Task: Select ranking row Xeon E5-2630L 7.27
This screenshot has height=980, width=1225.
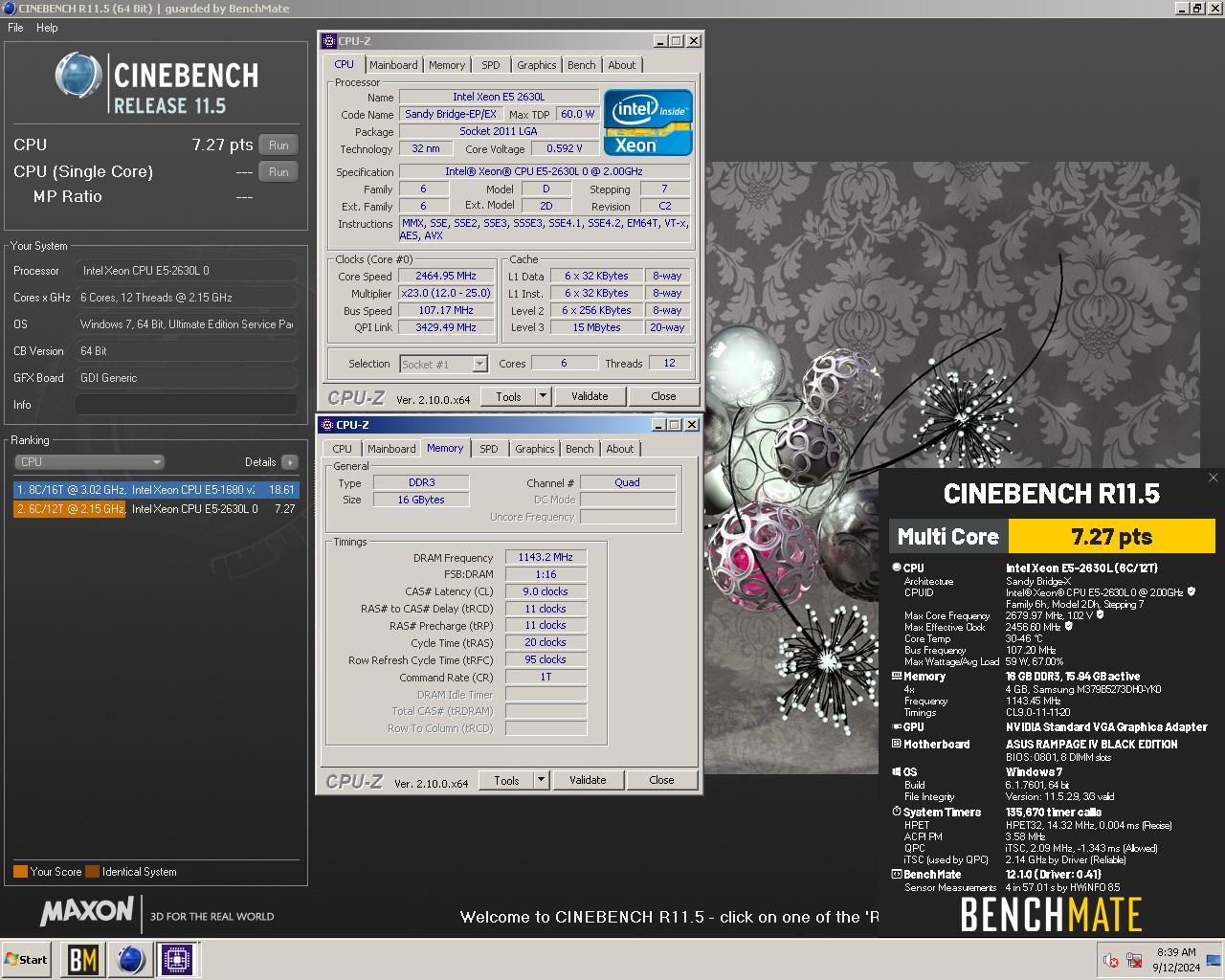Action: [156, 509]
